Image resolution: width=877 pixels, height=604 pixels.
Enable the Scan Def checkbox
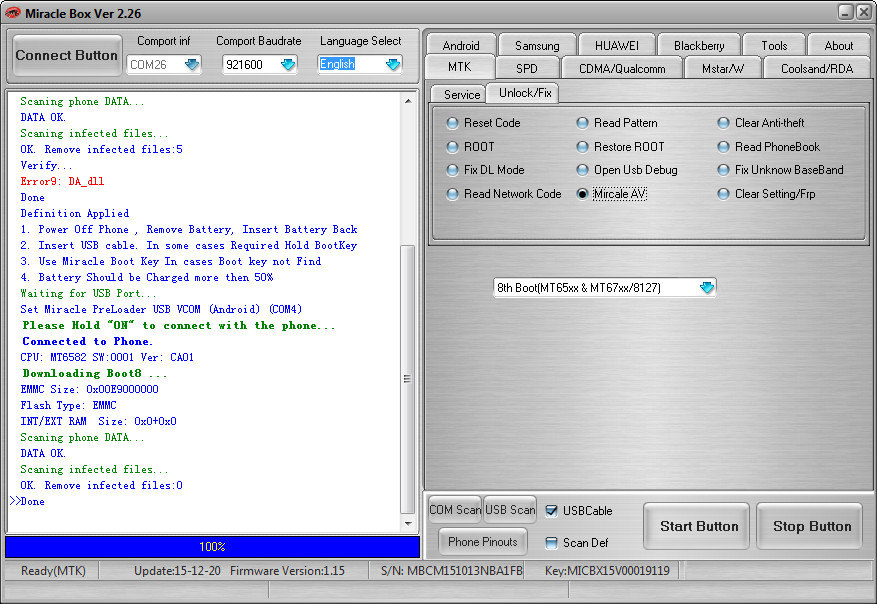[551, 542]
